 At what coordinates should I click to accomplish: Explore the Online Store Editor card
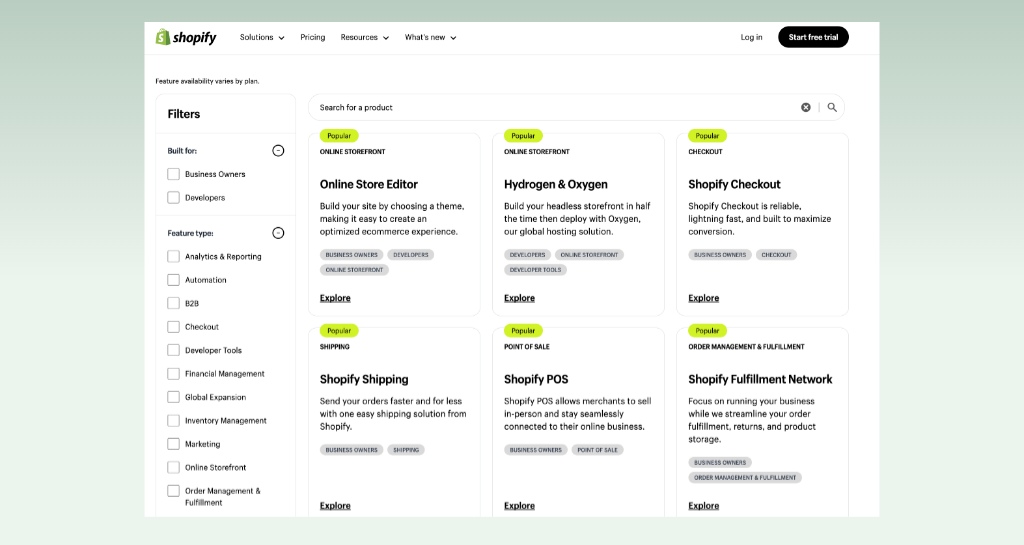pyautogui.click(x=335, y=298)
